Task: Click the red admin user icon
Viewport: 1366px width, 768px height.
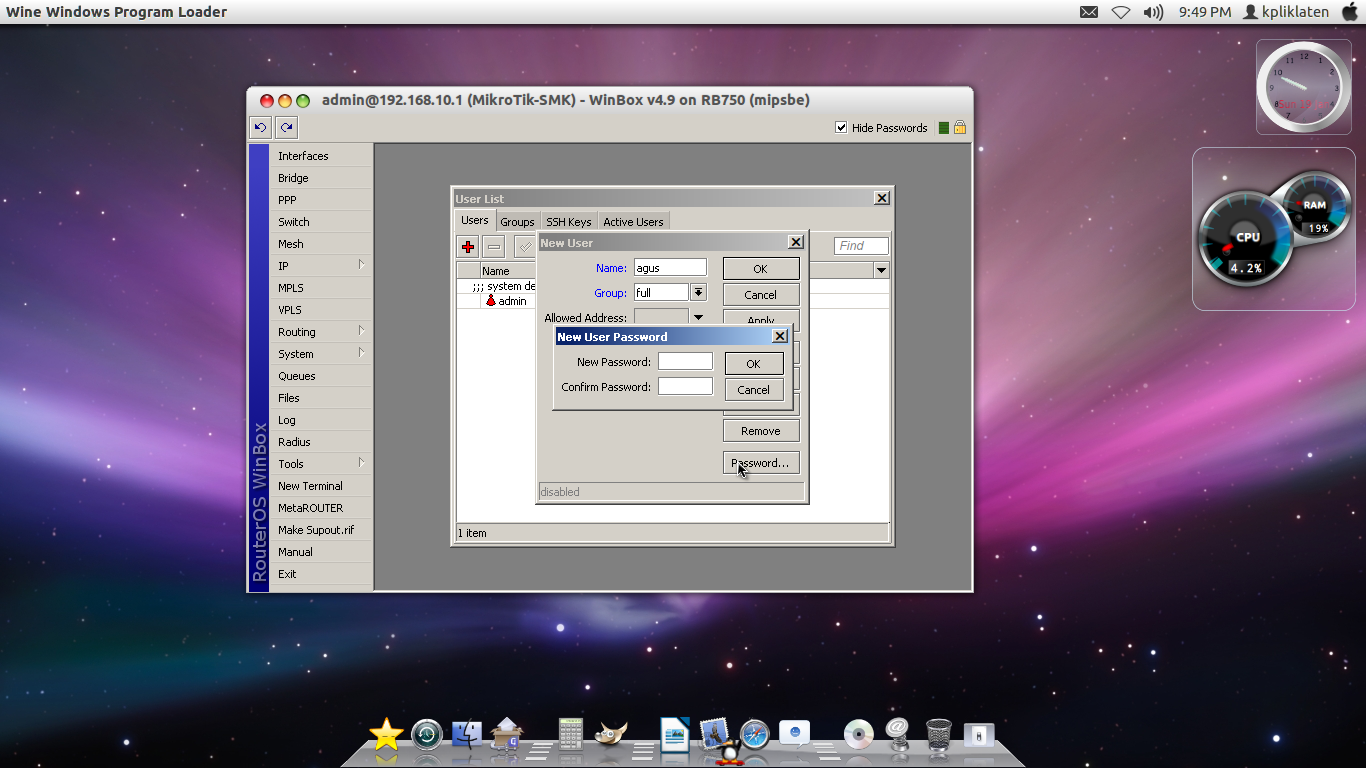Action: [x=491, y=301]
